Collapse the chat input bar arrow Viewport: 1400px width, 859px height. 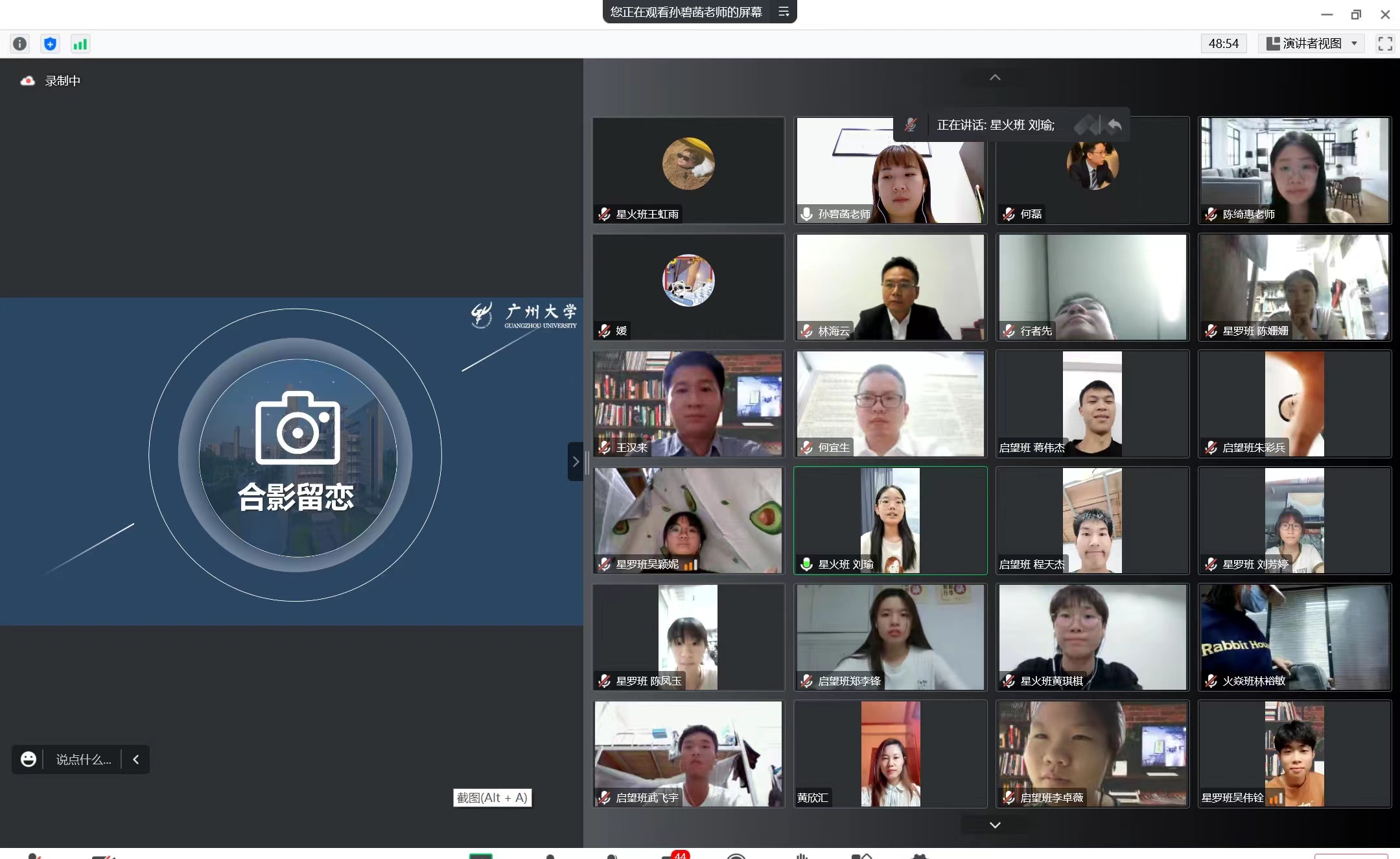(136, 759)
